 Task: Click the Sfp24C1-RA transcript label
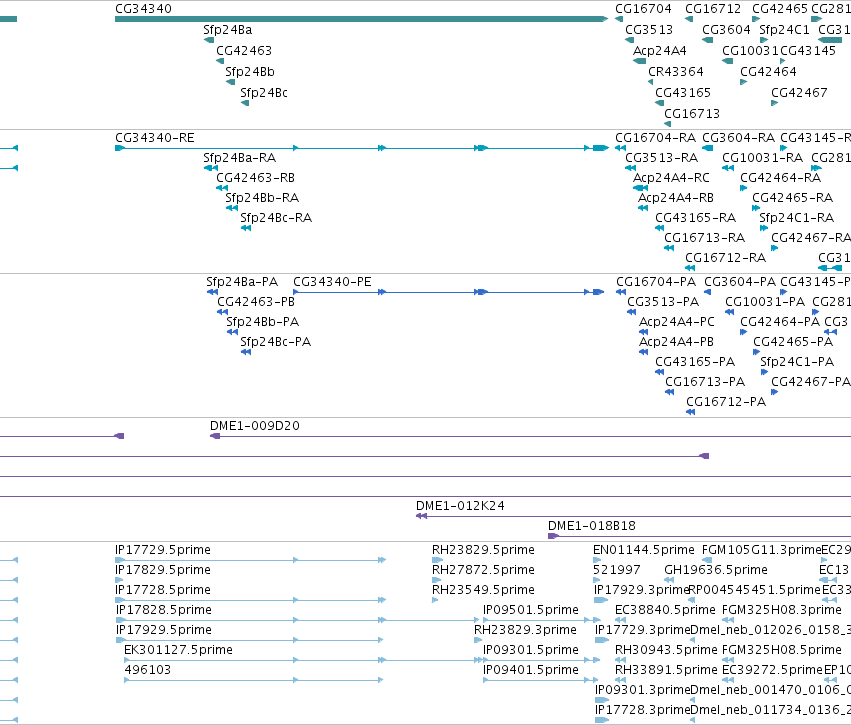click(796, 218)
